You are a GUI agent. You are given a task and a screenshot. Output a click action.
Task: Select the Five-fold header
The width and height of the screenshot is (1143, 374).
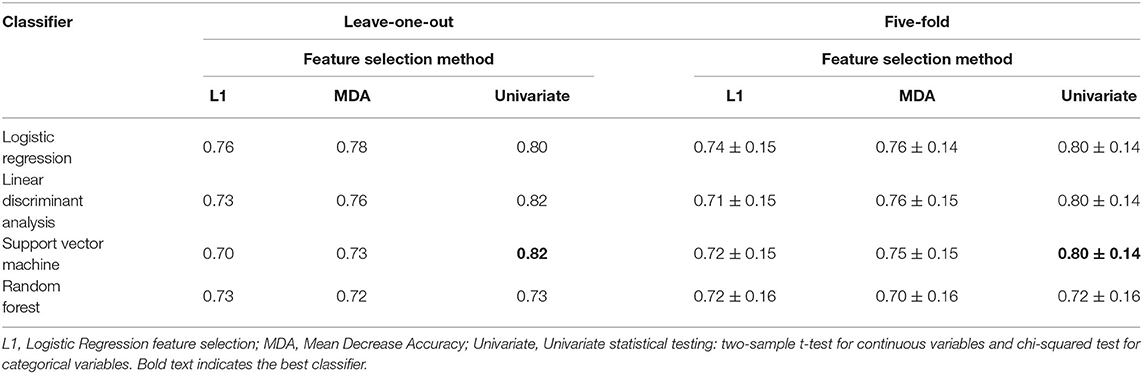[x=916, y=23]
